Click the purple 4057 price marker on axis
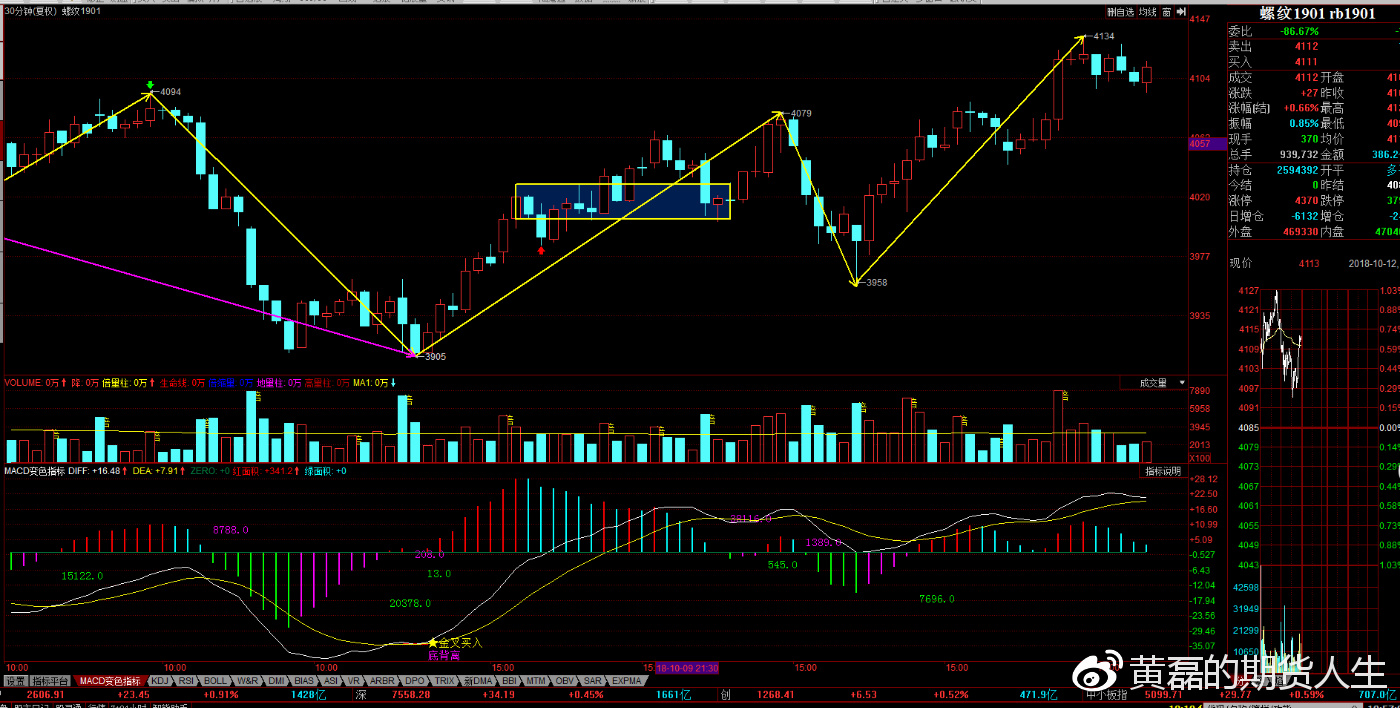Viewport: 1400px width, 708px height. (x=1200, y=144)
